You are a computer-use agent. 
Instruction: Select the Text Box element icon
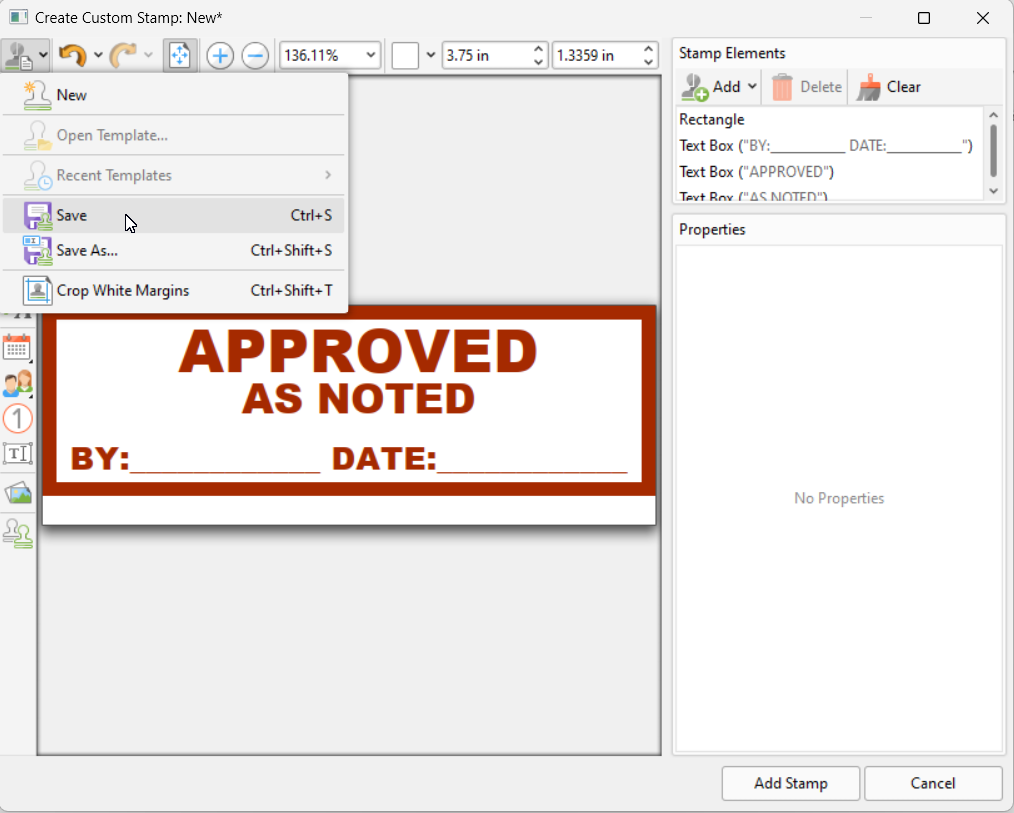click(17, 453)
